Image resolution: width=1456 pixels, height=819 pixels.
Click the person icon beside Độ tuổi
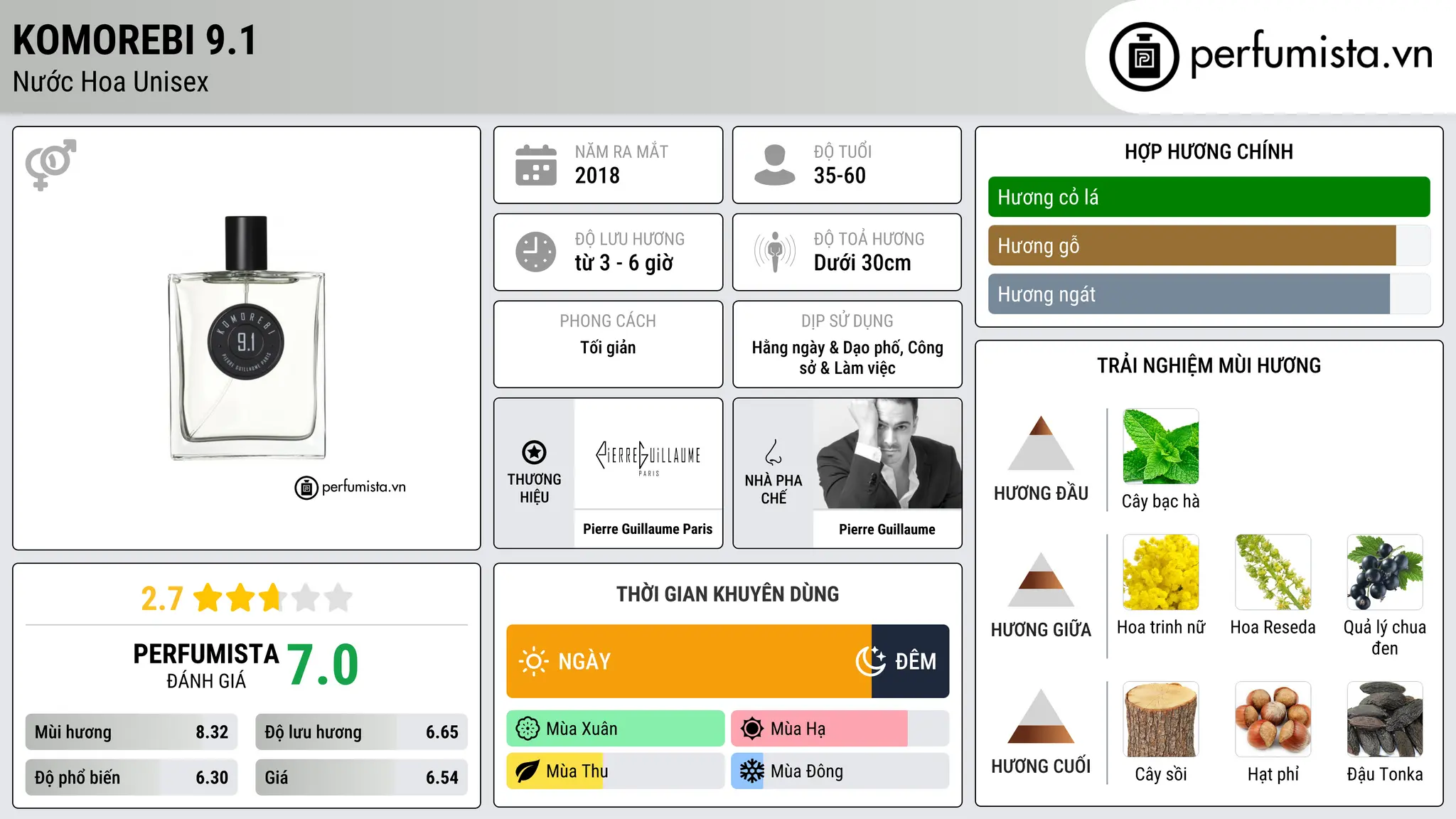pyautogui.click(x=775, y=165)
